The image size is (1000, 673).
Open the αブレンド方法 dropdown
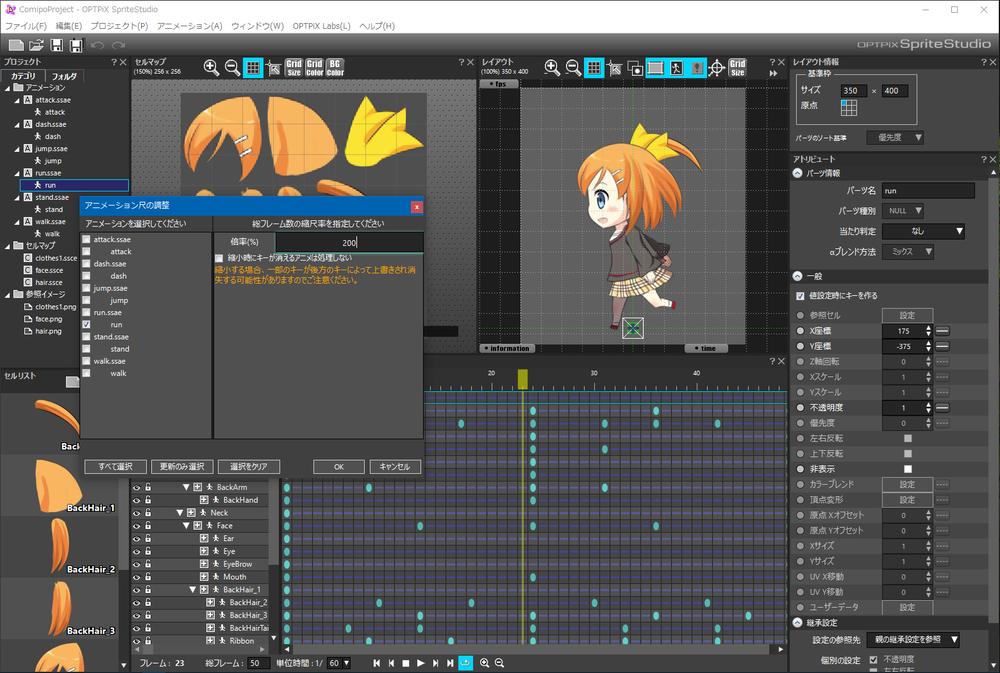pyautogui.click(x=909, y=252)
